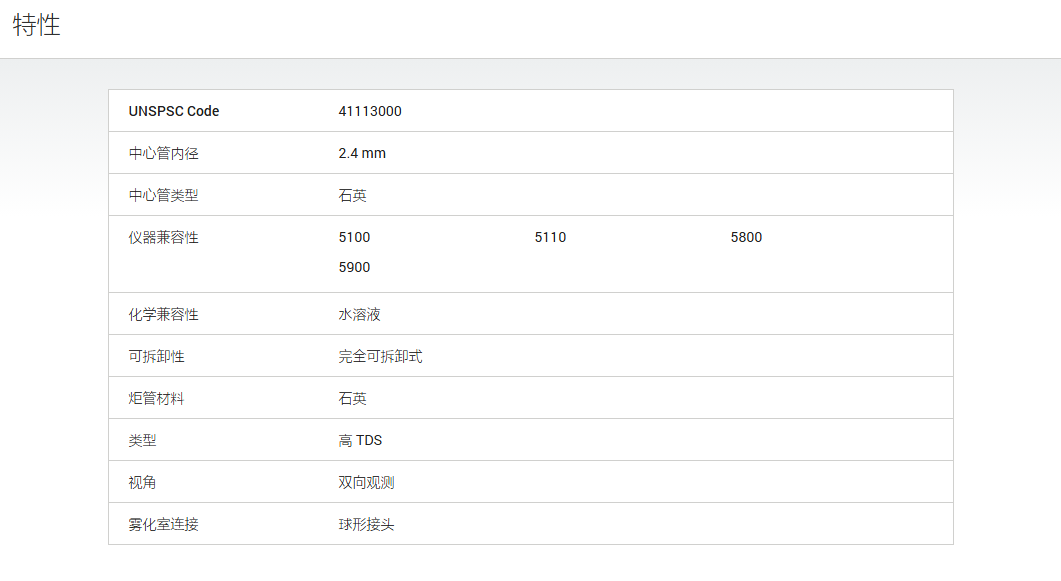Click the 炬管材料 label
Screen dimensions: 1061x581
[x=156, y=398]
